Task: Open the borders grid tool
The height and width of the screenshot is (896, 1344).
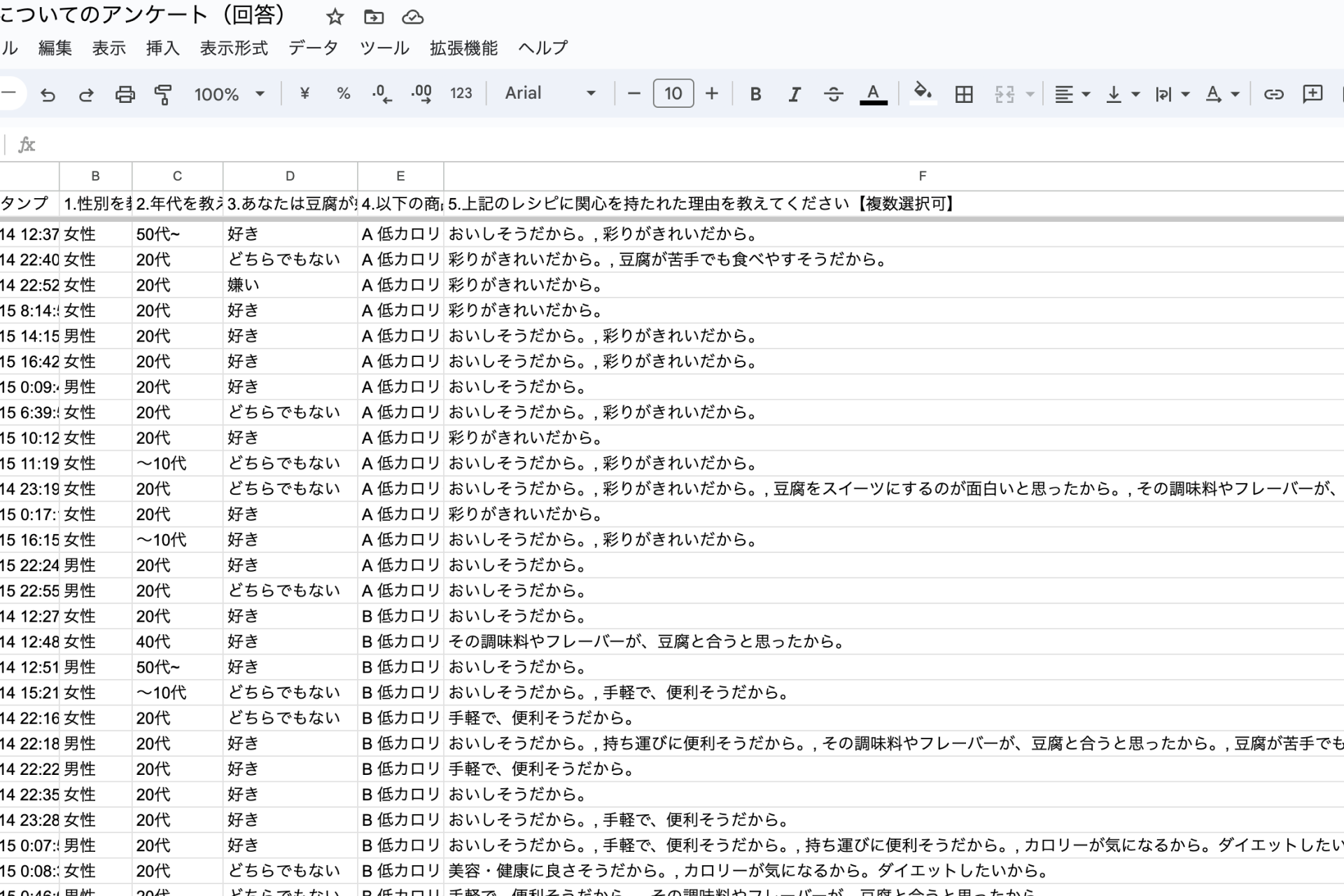Action: click(x=964, y=94)
